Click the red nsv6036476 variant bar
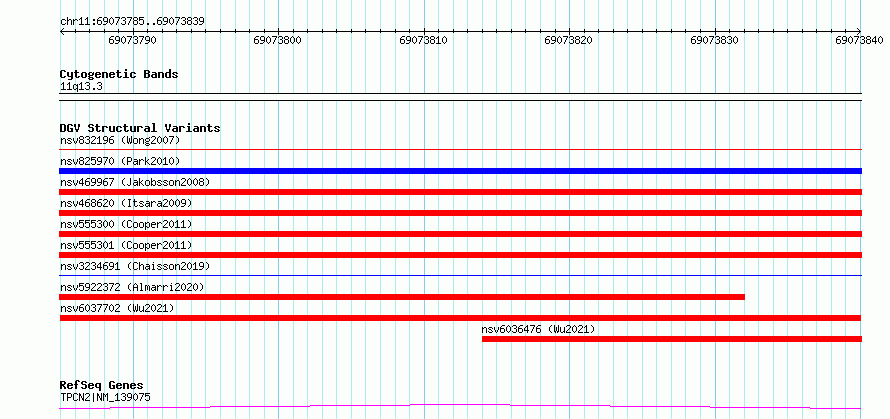 tap(672, 339)
